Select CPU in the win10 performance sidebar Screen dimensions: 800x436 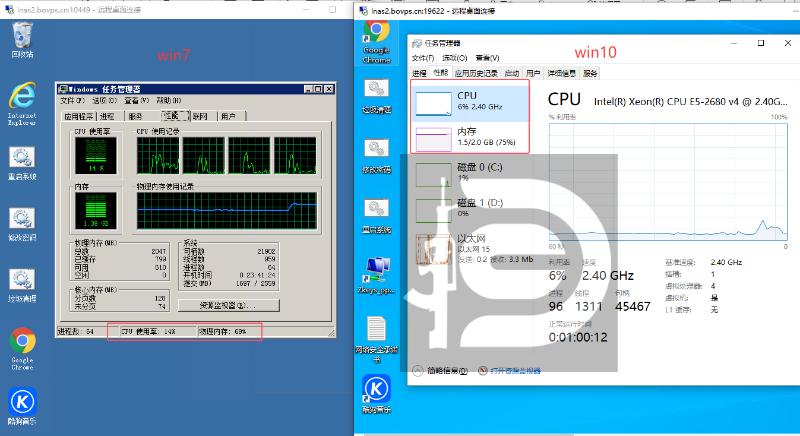tap(470, 102)
